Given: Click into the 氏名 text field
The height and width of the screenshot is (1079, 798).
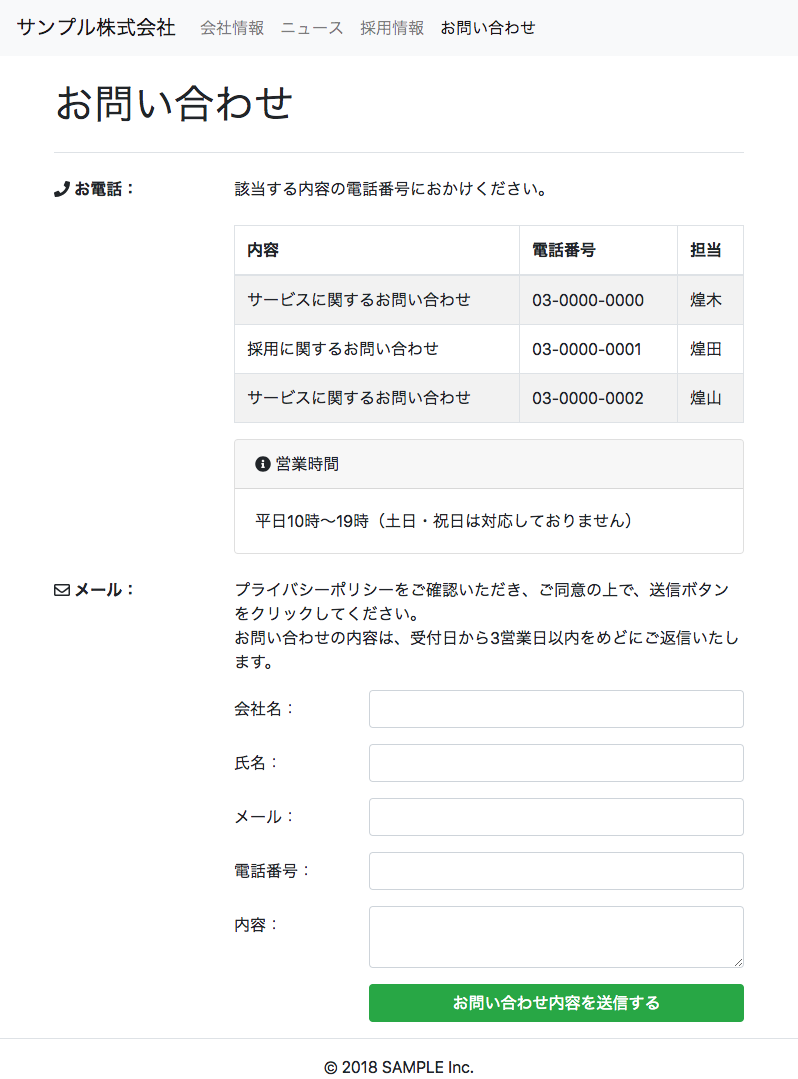Looking at the screenshot, I should point(556,763).
